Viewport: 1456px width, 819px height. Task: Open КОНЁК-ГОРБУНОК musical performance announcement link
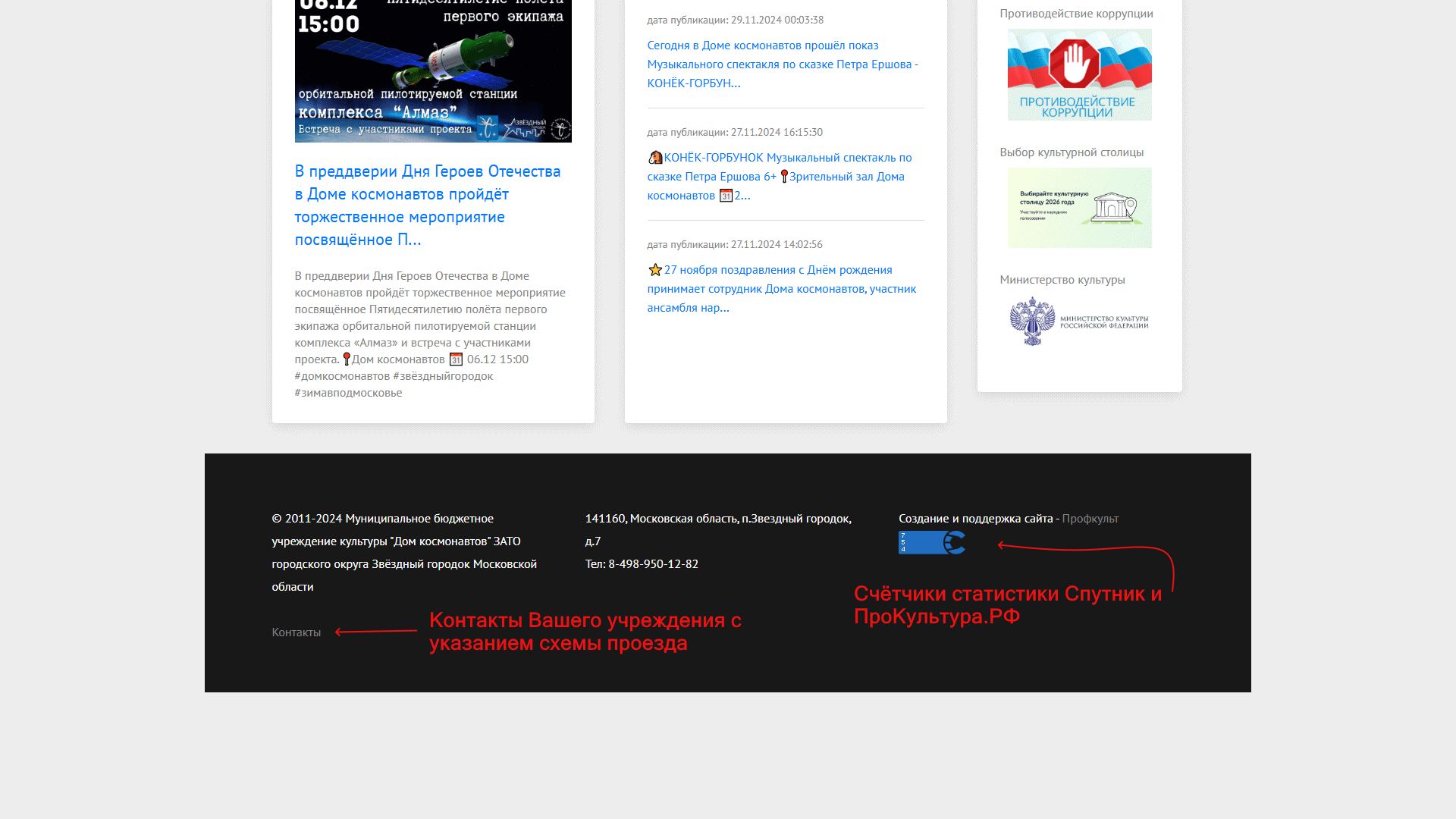[x=787, y=158]
